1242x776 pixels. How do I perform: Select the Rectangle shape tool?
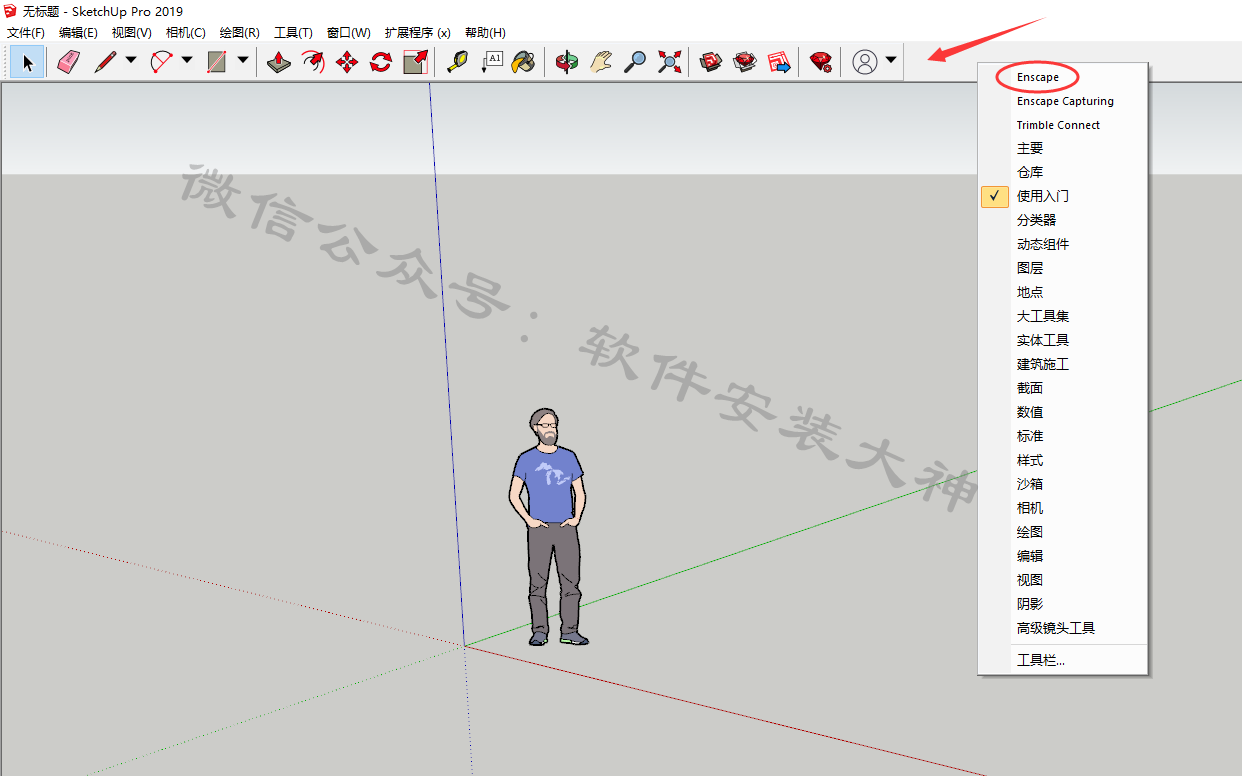[x=217, y=62]
